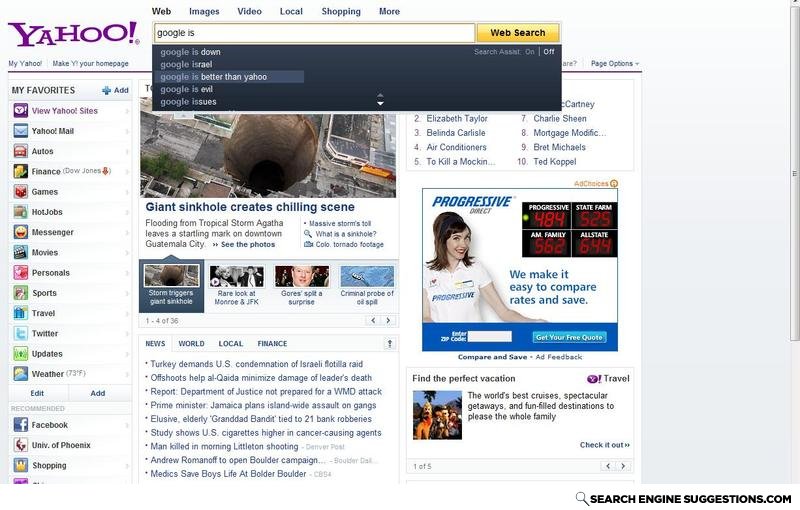Image resolution: width=800 pixels, height=510 pixels.
Task: Show previous featured stories with left arrow
Action: [373, 320]
